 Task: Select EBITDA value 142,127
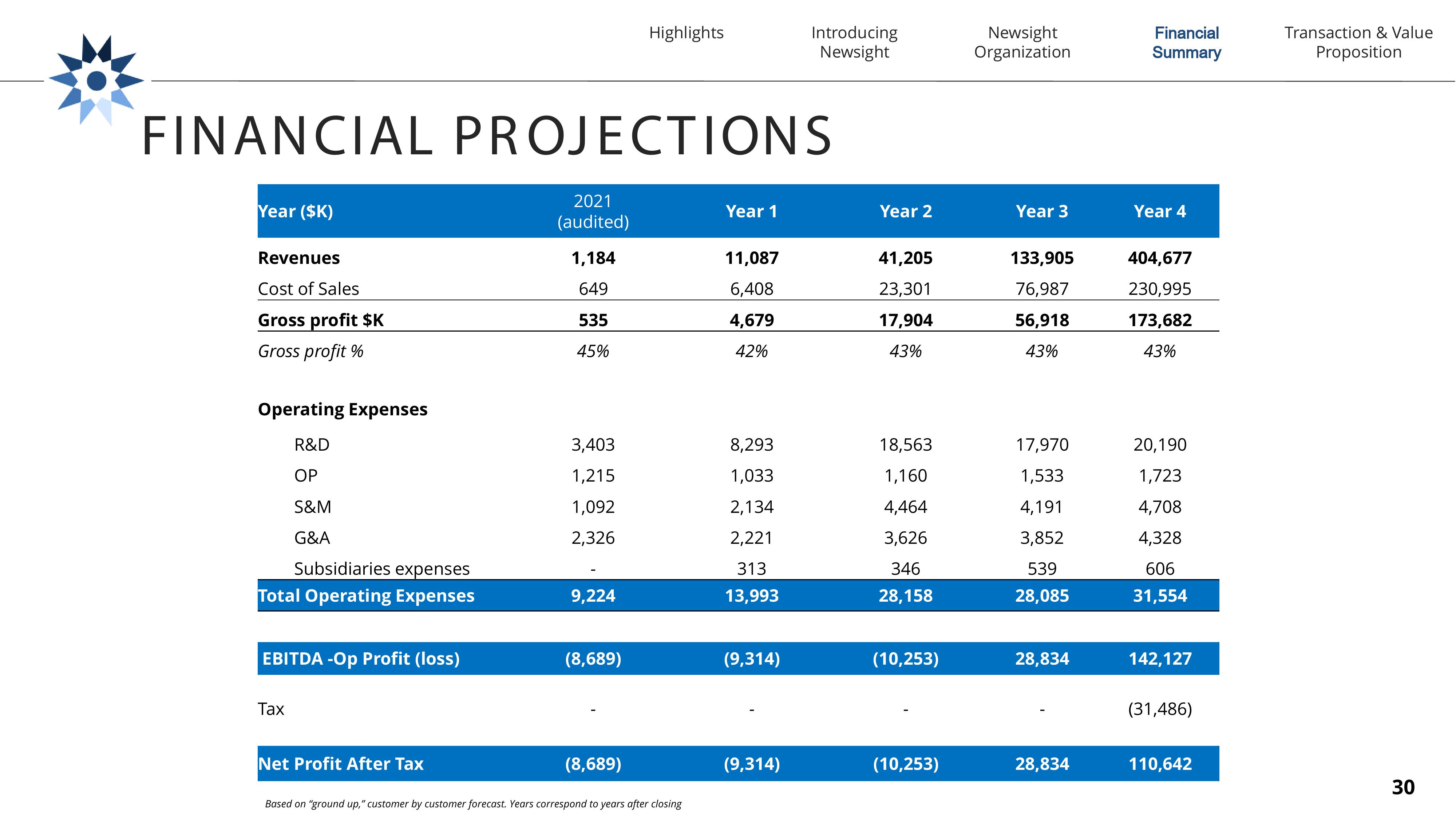(x=1160, y=658)
